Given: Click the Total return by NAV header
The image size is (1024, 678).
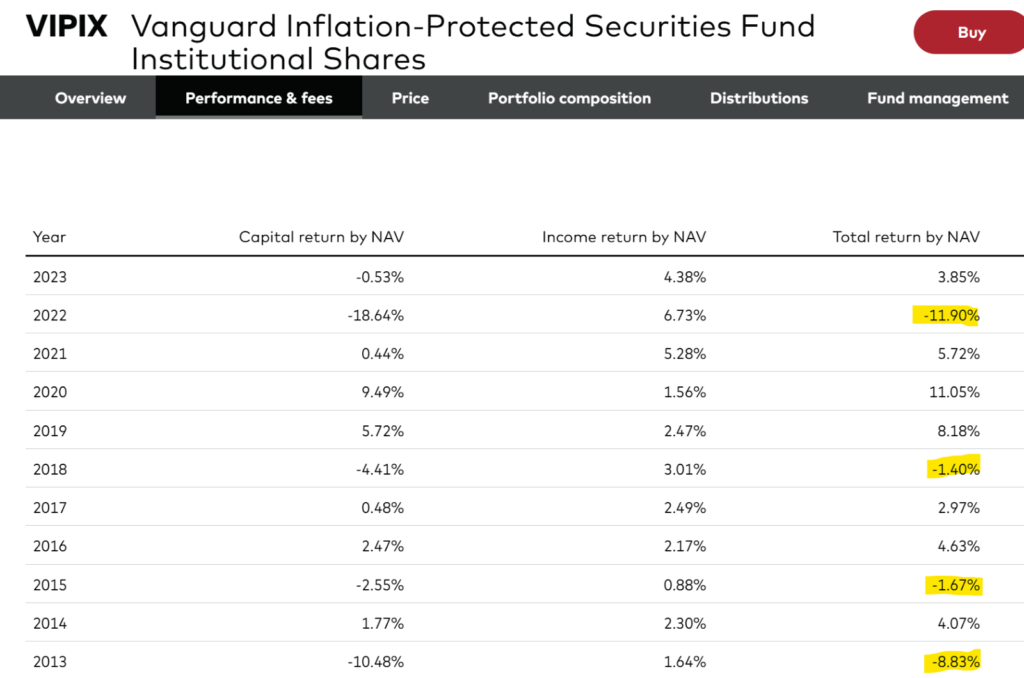Looking at the screenshot, I should point(906,237).
